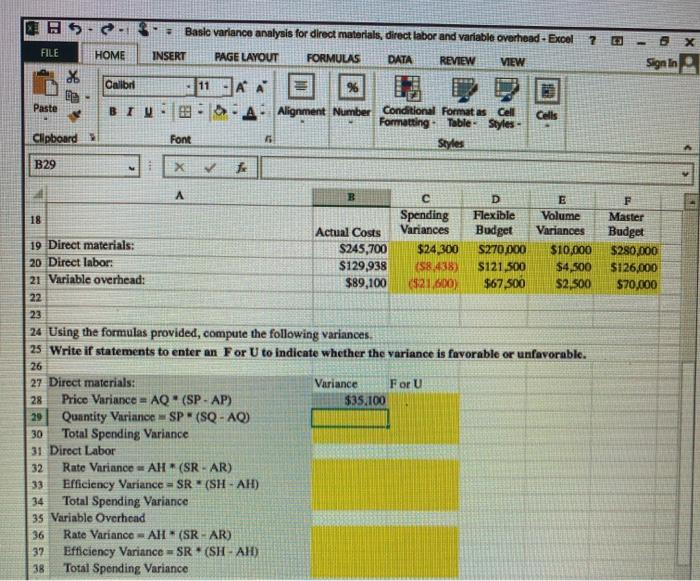The height and width of the screenshot is (581, 700).
Task: Click the Enter checkmark in formula bar
Action: point(210,168)
